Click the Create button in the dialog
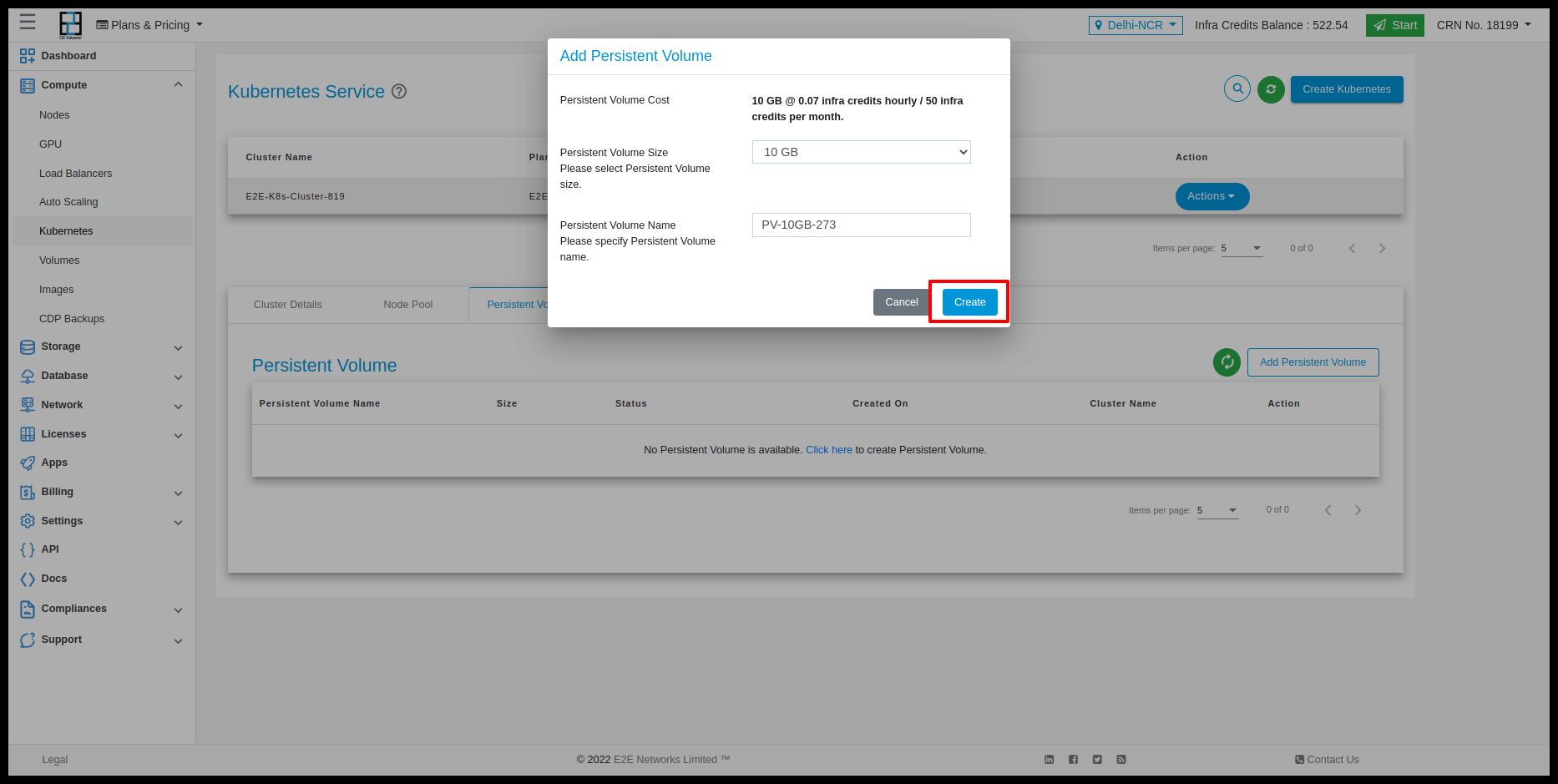 (x=969, y=302)
